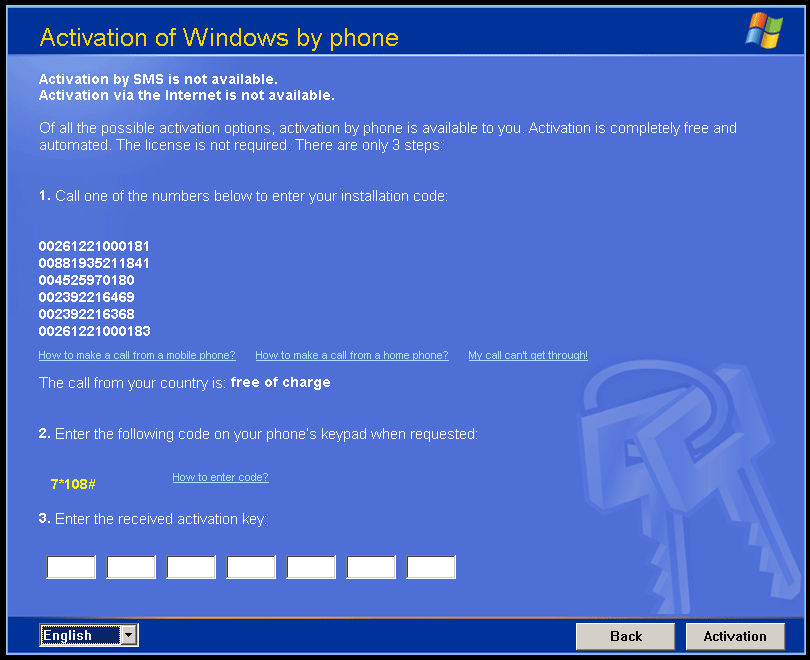Open 'How to make a call from a home phone?' link
Viewport: 810px width, 660px height.
click(352, 355)
